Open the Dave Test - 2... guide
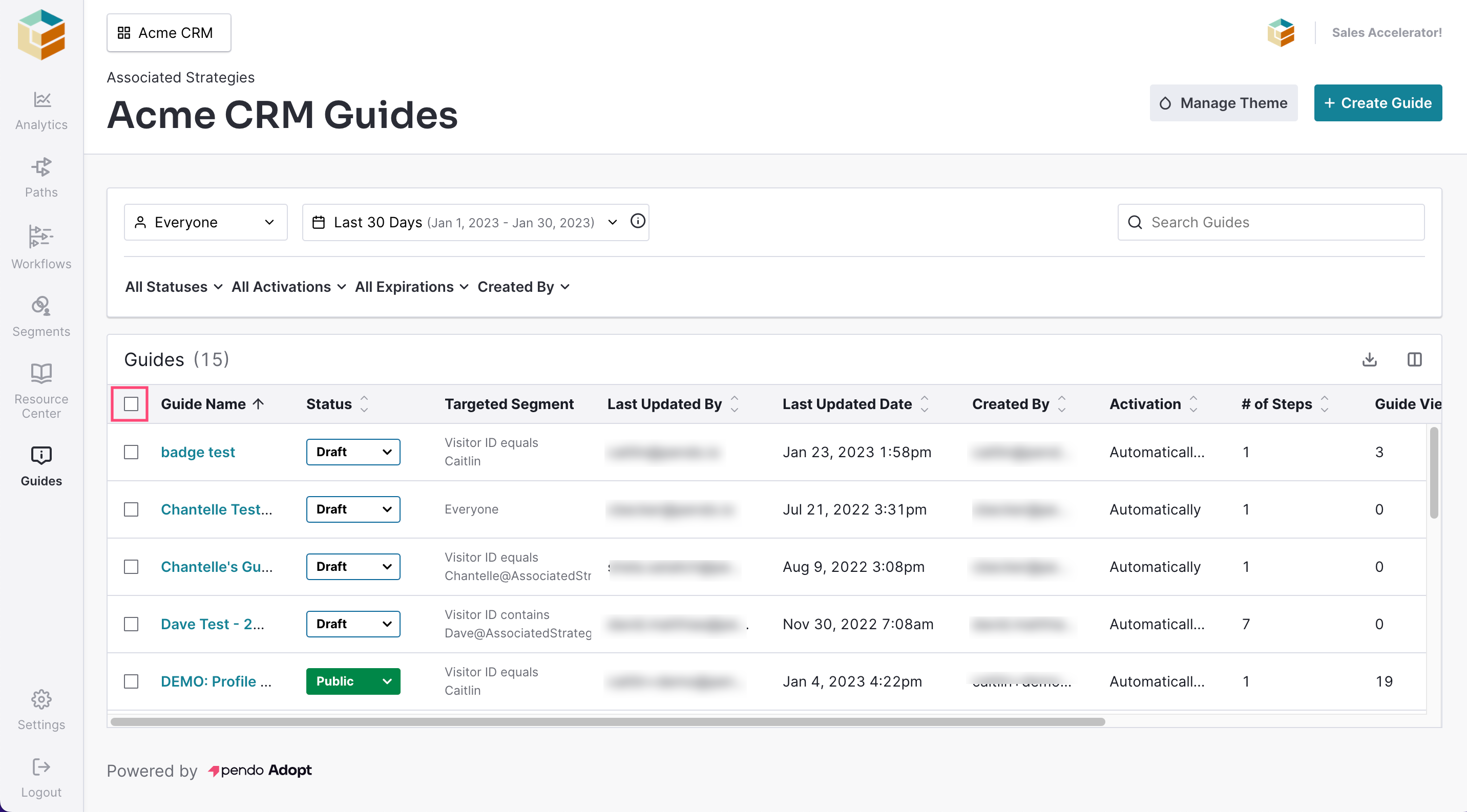This screenshot has height=812, width=1467. coord(213,624)
